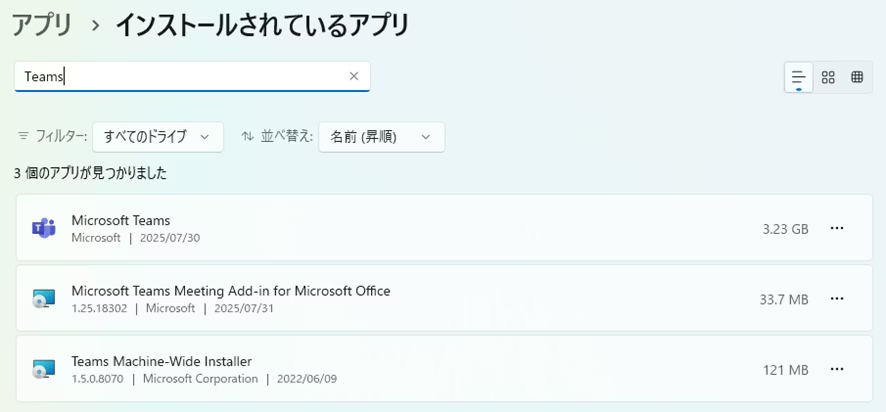Open the 名前 (昇順) sort dropdown
Viewport: 886px width, 412px height.
click(381, 137)
